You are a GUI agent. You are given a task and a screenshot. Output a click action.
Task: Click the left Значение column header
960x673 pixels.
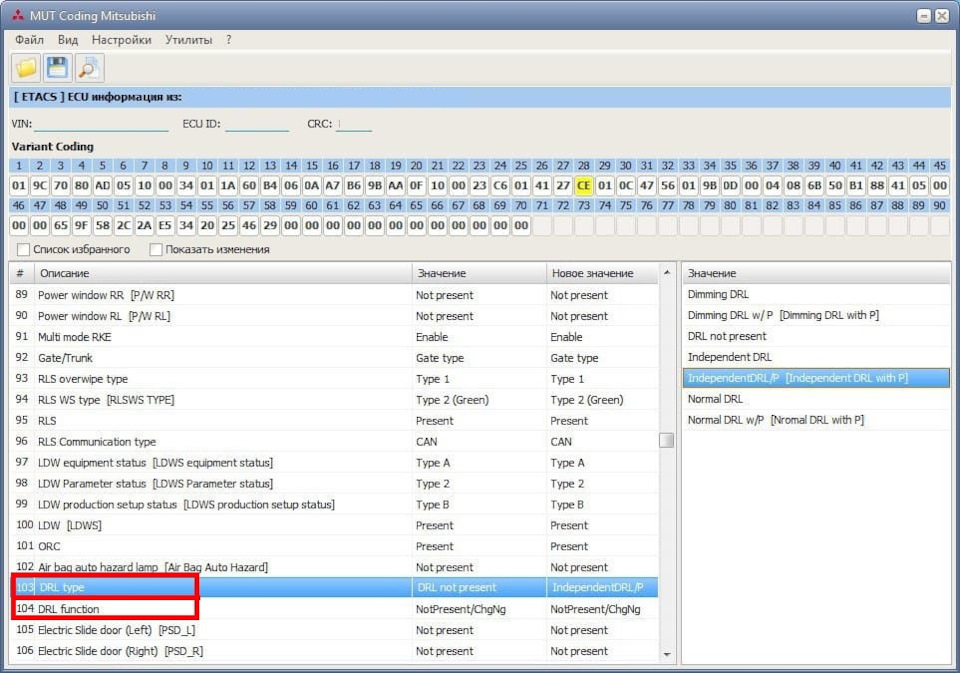tap(479, 273)
